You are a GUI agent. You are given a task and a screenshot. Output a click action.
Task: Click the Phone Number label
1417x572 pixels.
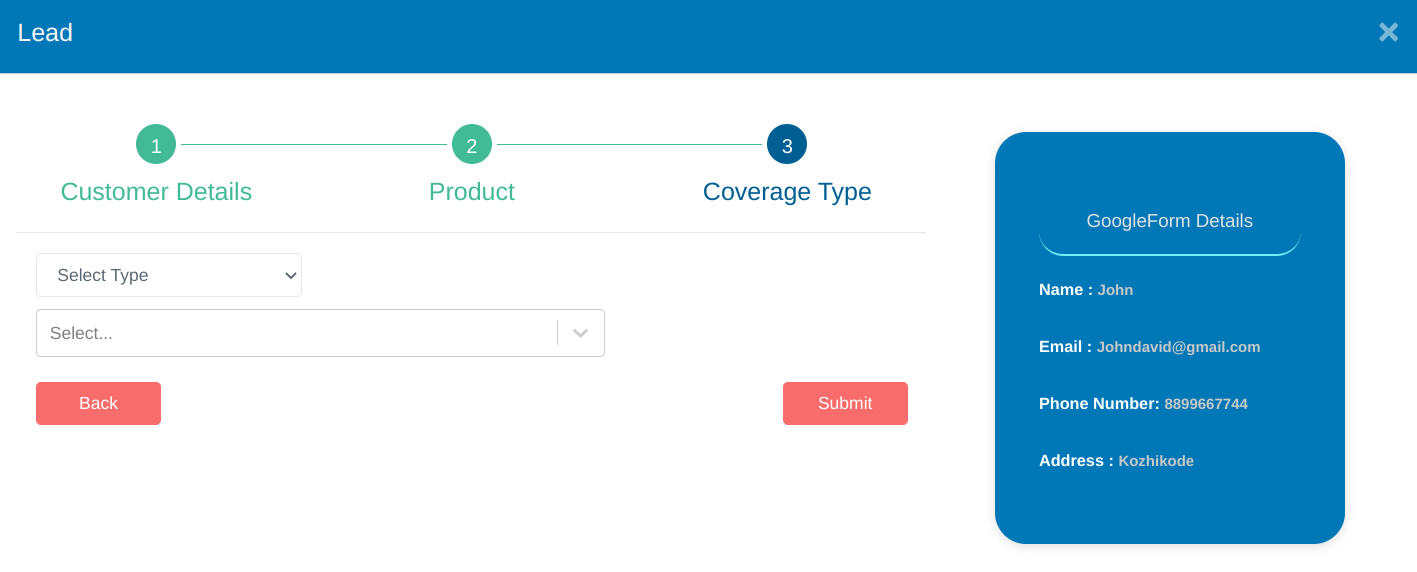(x=1099, y=404)
